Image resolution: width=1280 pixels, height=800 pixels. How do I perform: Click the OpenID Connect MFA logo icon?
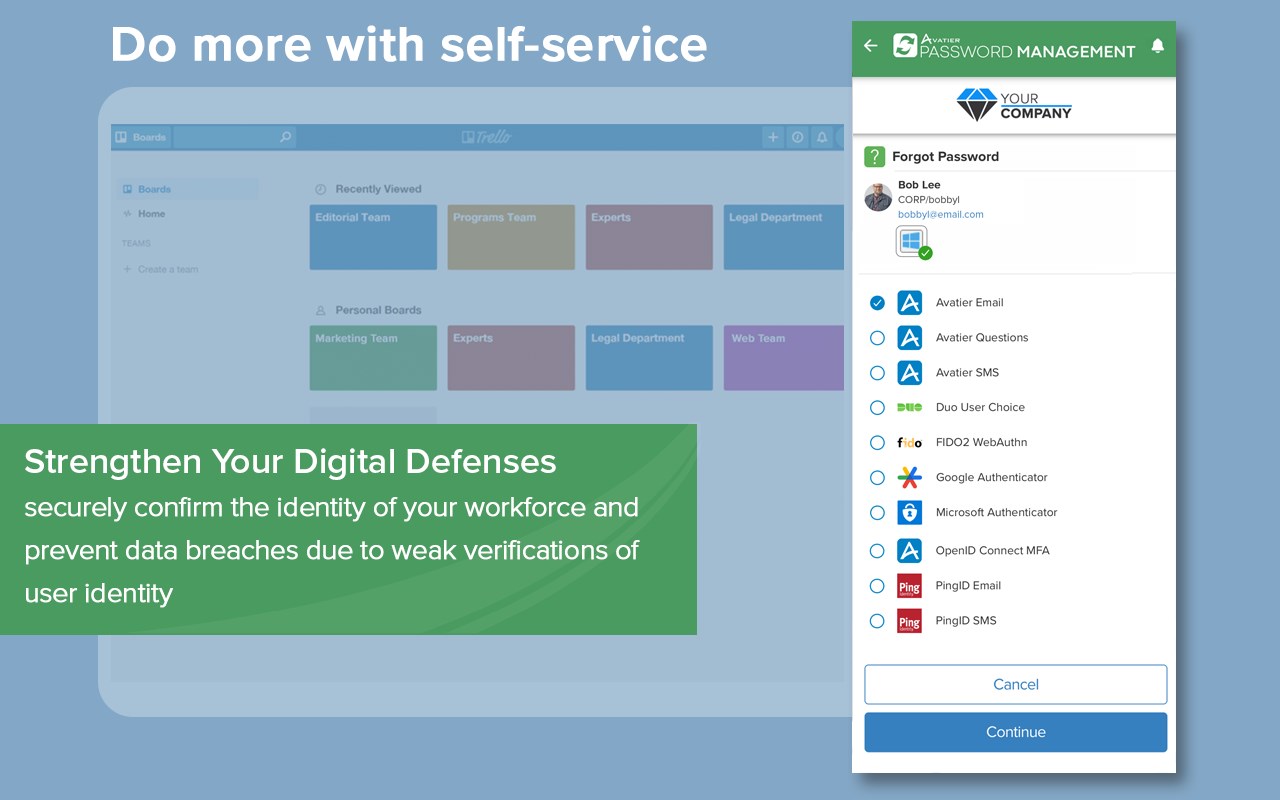click(909, 551)
